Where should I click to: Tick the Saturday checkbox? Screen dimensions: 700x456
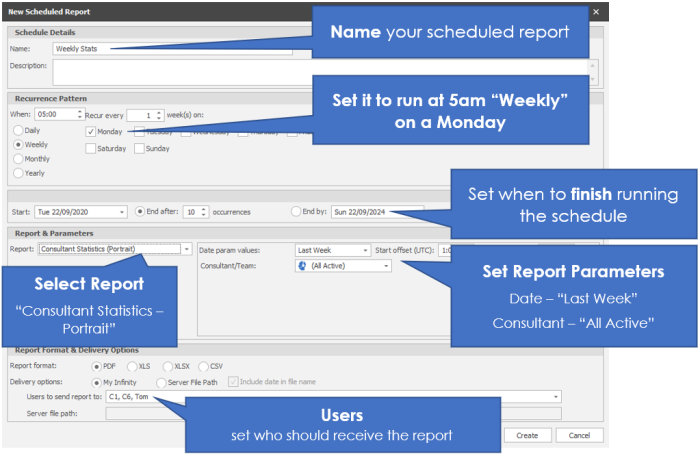point(92,149)
